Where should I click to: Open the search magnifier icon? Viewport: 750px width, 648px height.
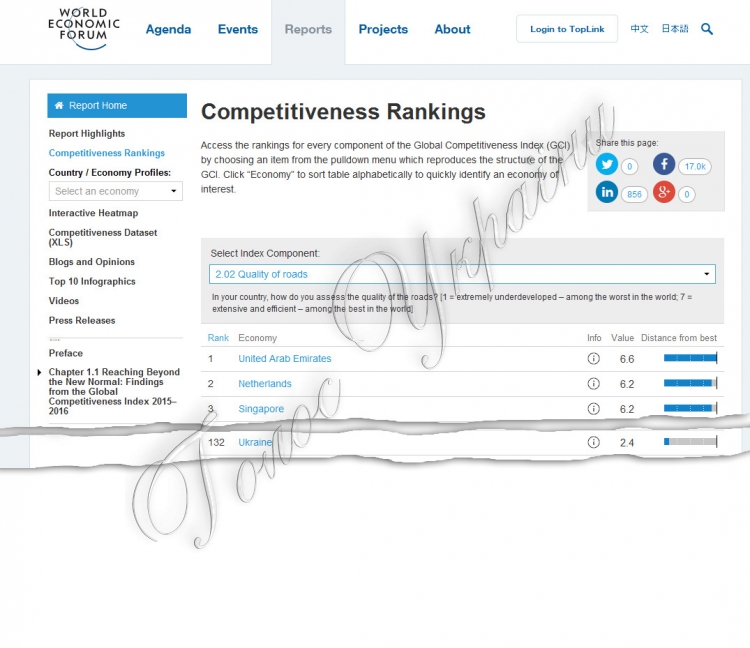pos(707,29)
